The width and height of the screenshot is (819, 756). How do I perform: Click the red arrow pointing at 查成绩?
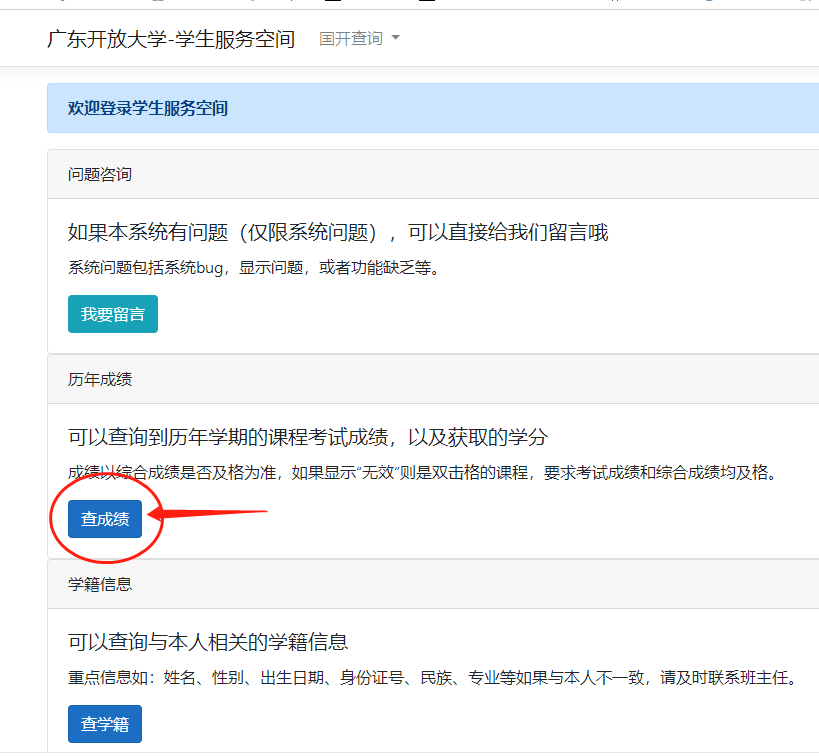210,517
